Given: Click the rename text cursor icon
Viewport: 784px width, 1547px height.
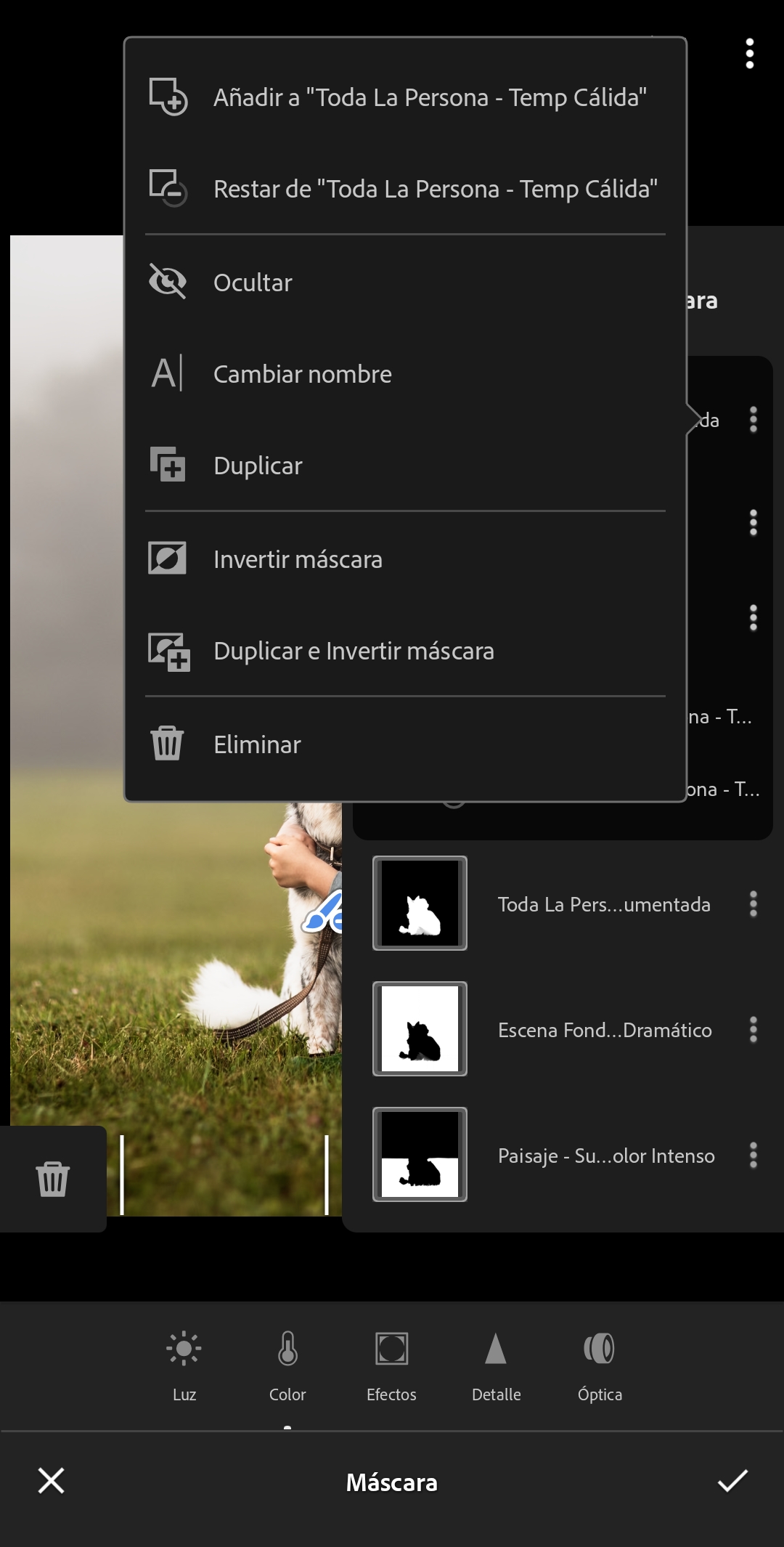Looking at the screenshot, I should 167,373.
